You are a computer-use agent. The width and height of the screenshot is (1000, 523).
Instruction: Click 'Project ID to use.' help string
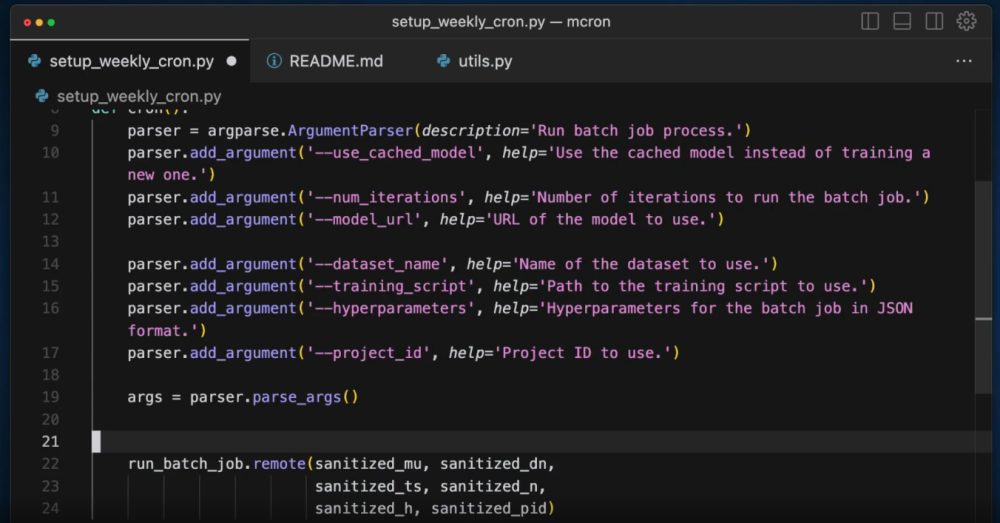(x=584, y=353)
